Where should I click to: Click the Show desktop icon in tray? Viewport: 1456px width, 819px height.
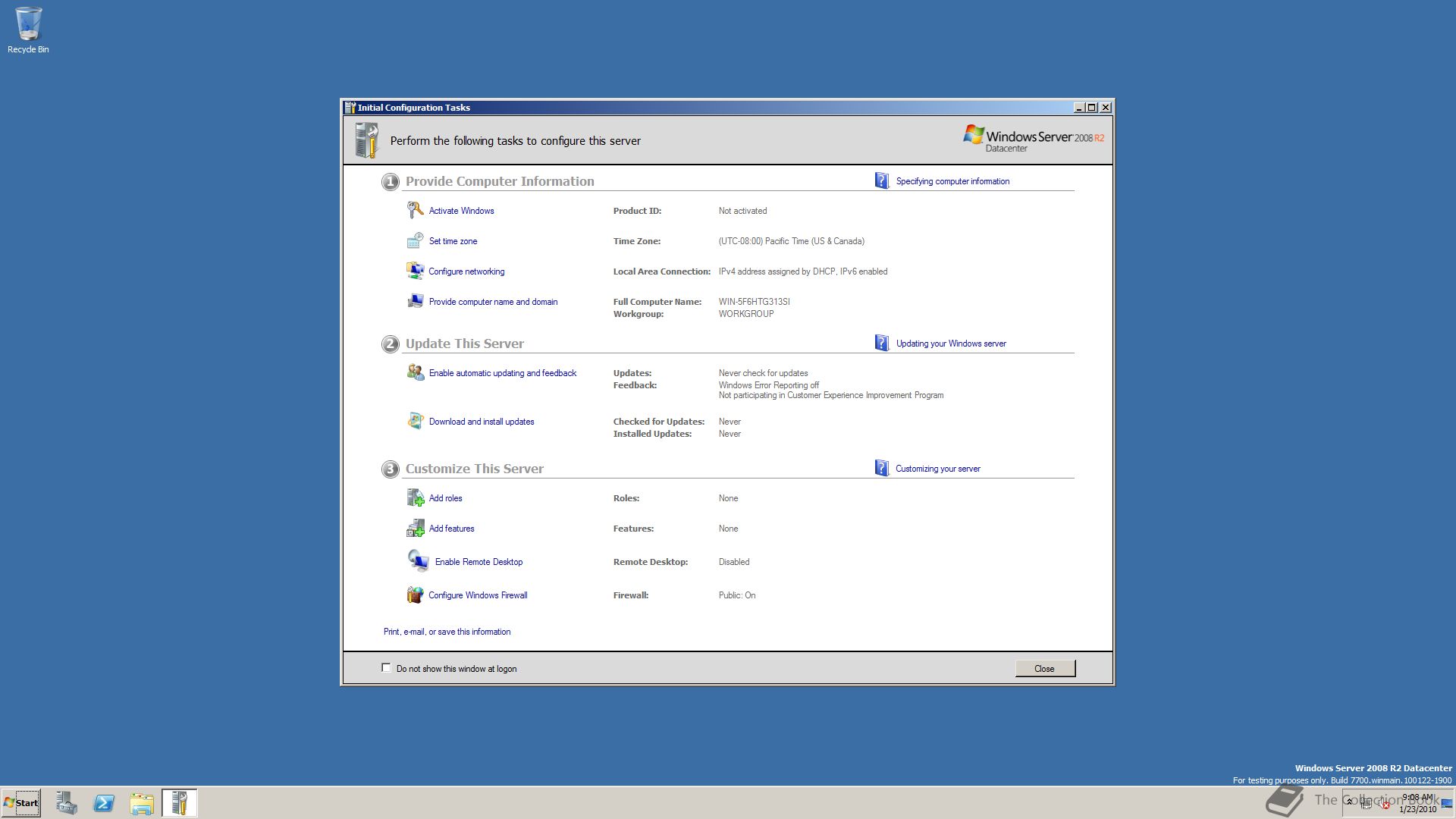pyautogui.click(x=1447, y=803)
